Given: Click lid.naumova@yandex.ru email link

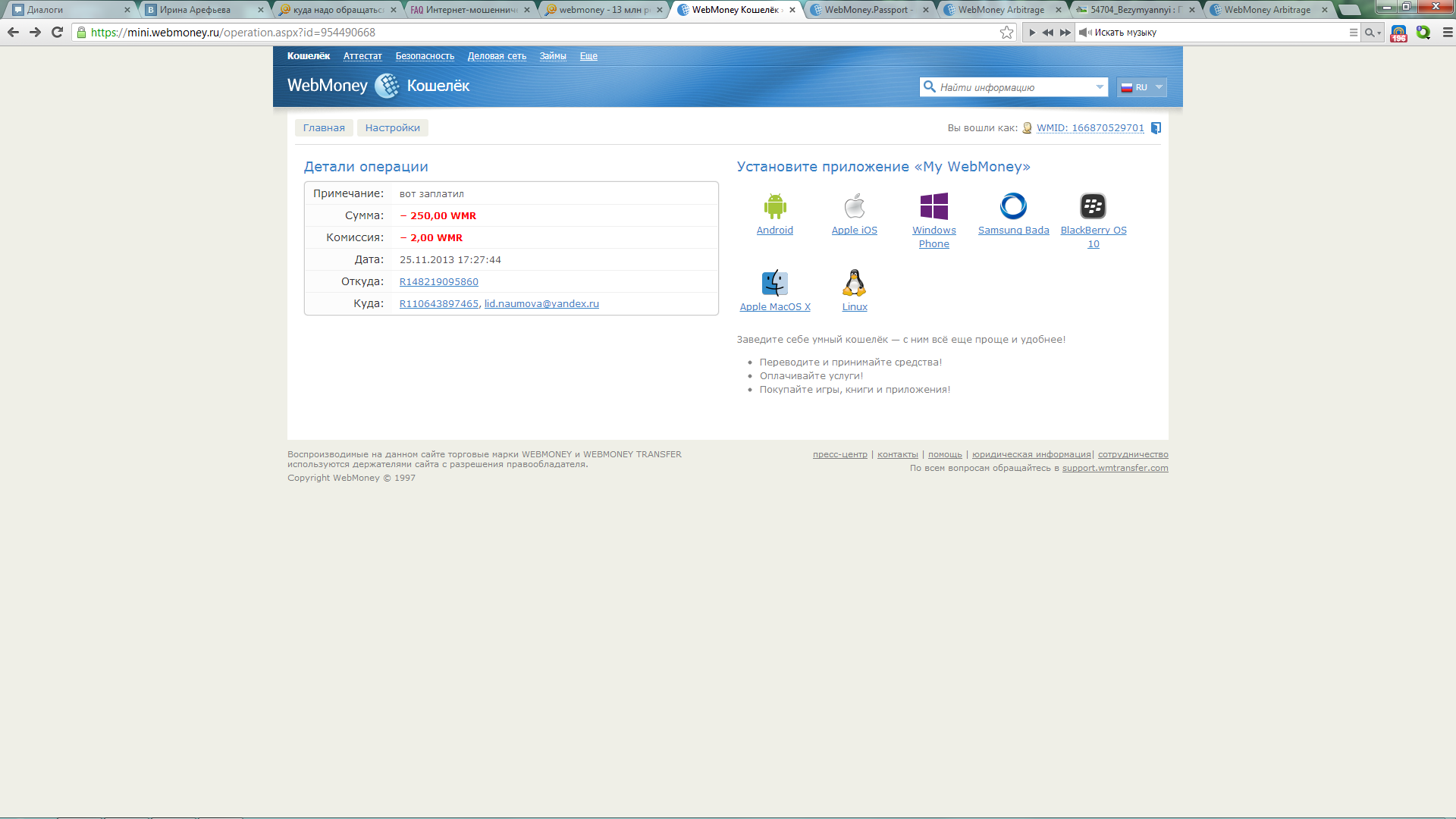Looking at the screenshot, I should pyautogui.click(x=541, y=304).
